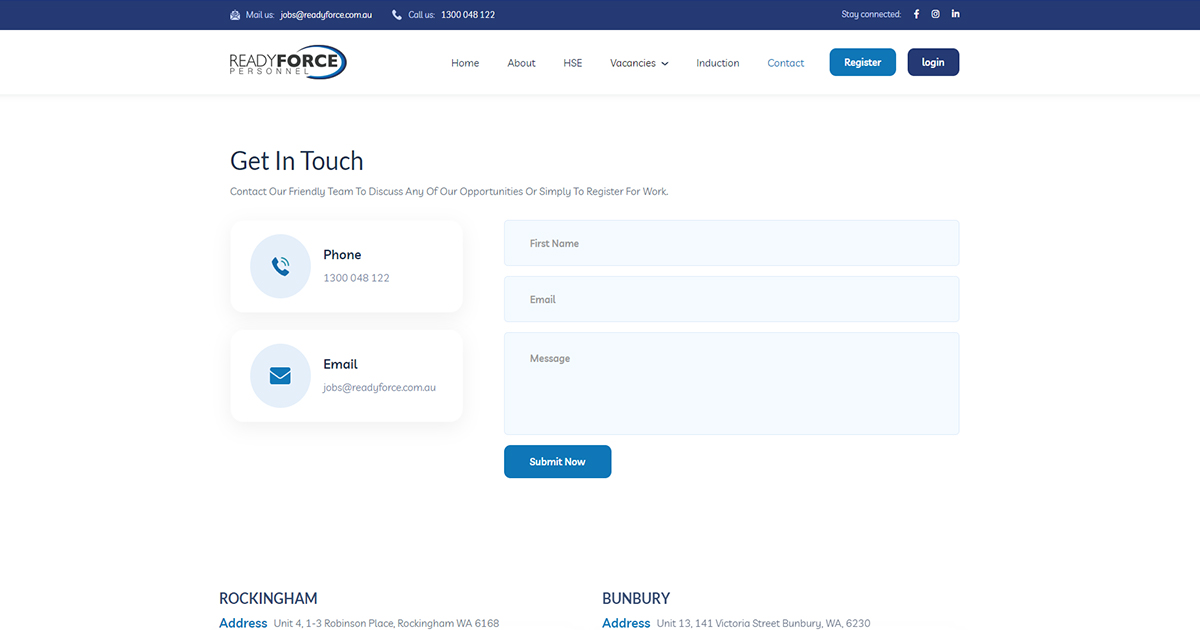This screenshot has width=1200, height=630.
Task: Click the phone icon beside 'Call us'
Action: click(x=397, y=15)
